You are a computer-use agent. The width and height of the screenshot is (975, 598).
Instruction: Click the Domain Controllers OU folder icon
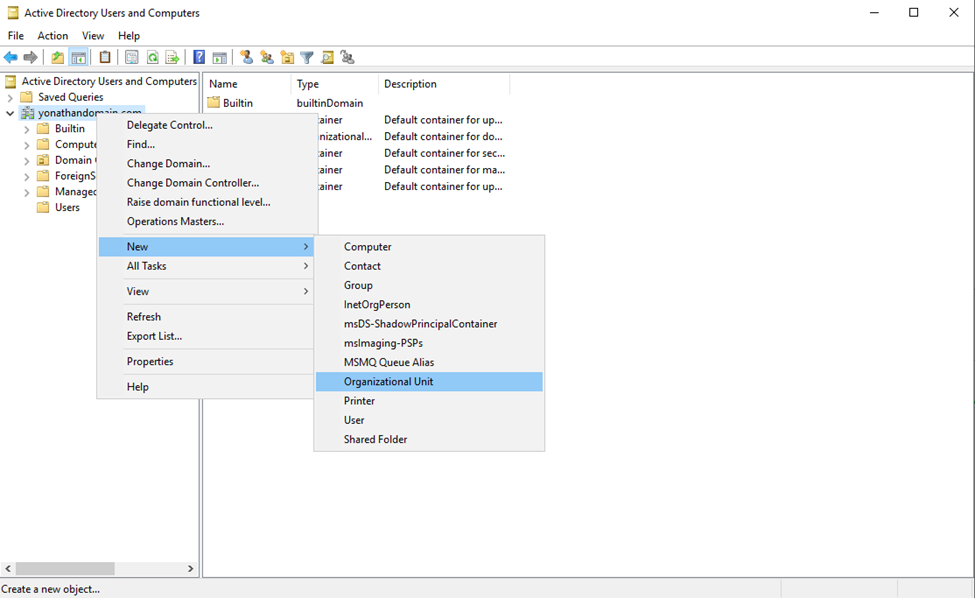point(43,160)
